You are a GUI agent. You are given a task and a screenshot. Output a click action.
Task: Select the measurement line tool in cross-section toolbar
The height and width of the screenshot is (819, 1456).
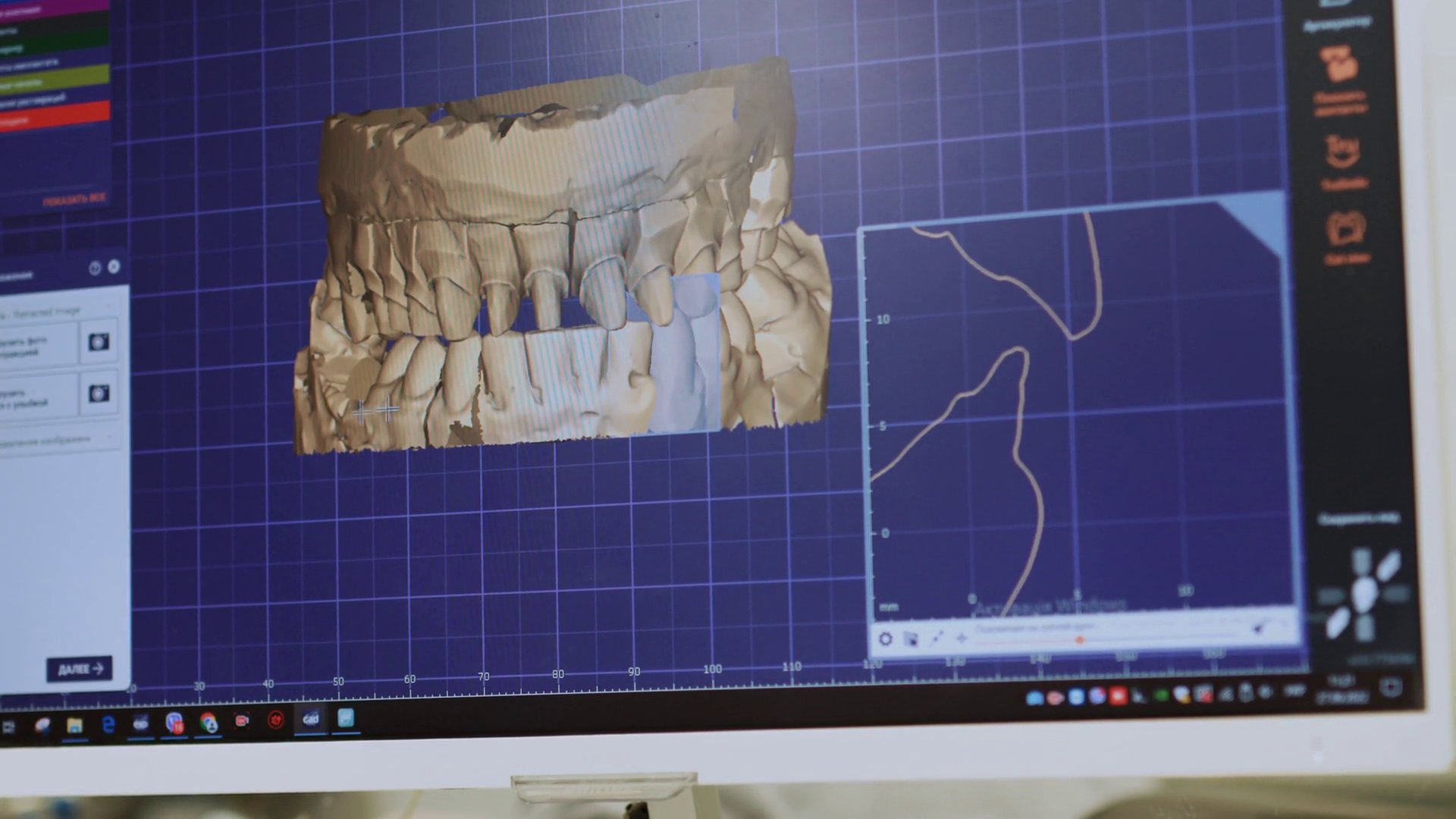coord(937,638)
